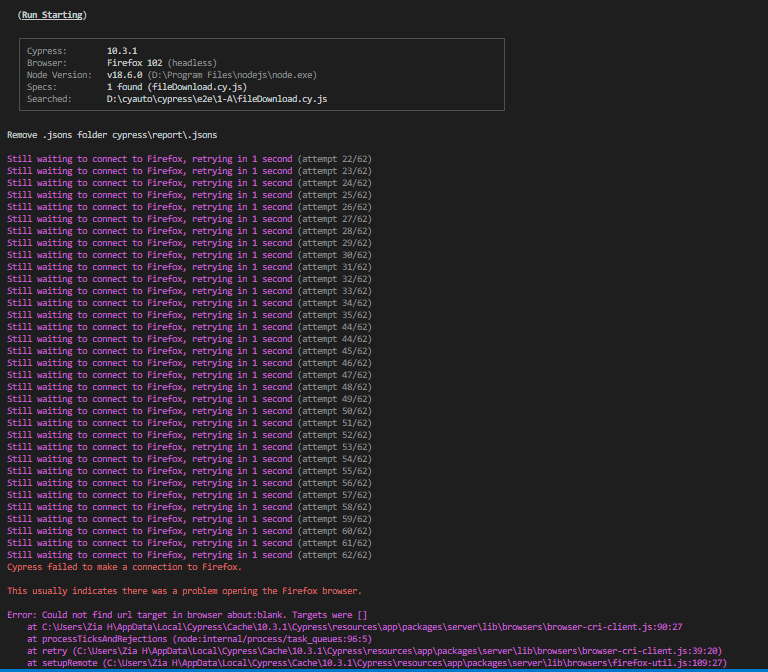This screenshot has width=768, height=672.
Task: Click the 'Error: Could not find url target' line
Action: 187,615
